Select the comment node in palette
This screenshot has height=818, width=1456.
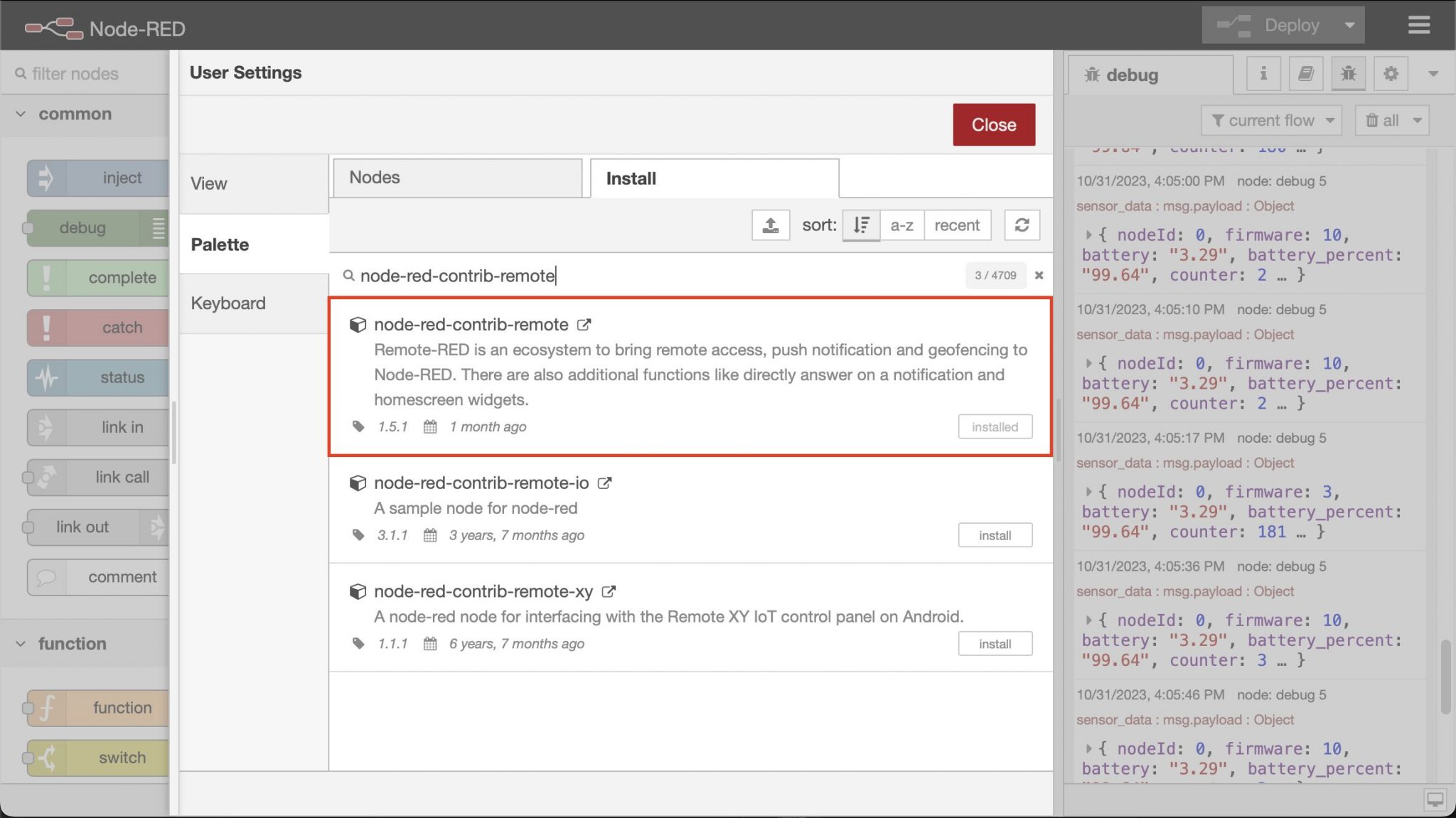(98, 577)
